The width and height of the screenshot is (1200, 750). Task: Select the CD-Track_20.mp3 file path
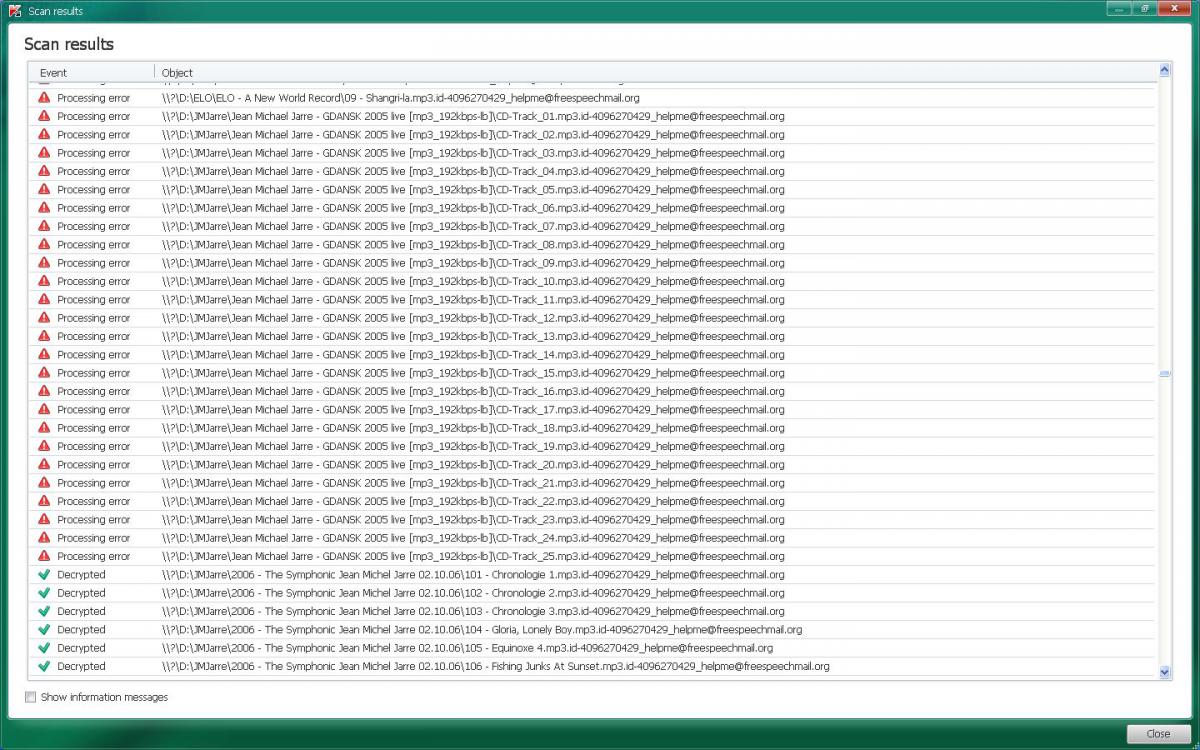pos(473,464)
